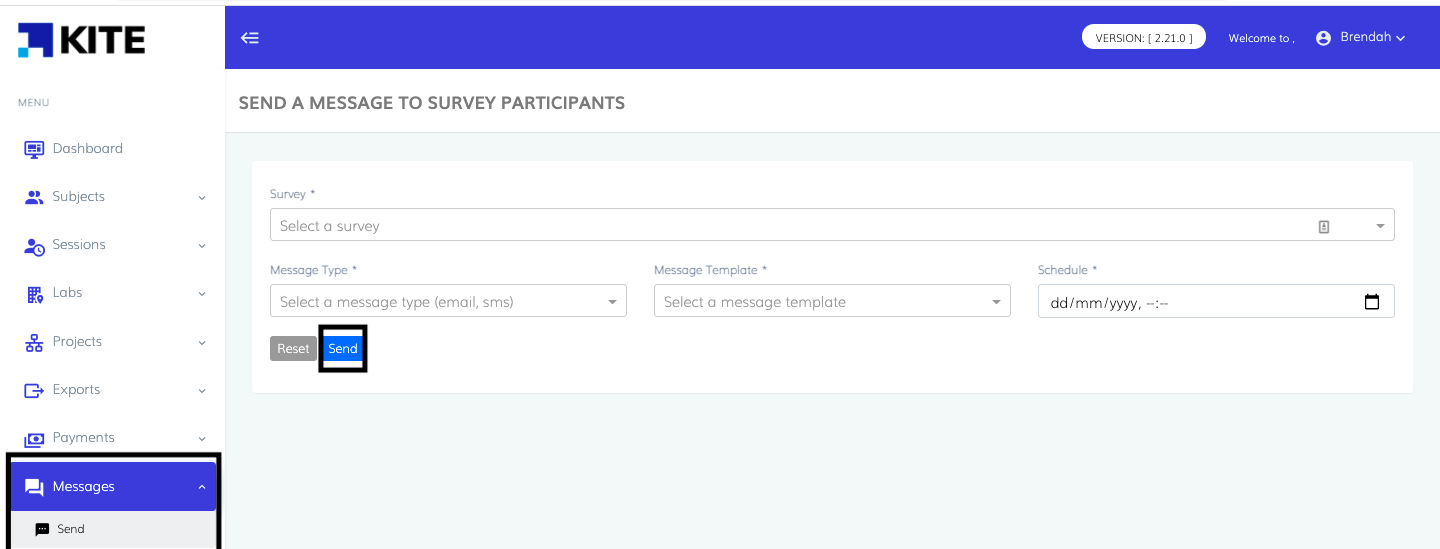Collapse sidebar using the top menu toggle icon
Screen dimensions: 1440x549
(x=250, y=38)
